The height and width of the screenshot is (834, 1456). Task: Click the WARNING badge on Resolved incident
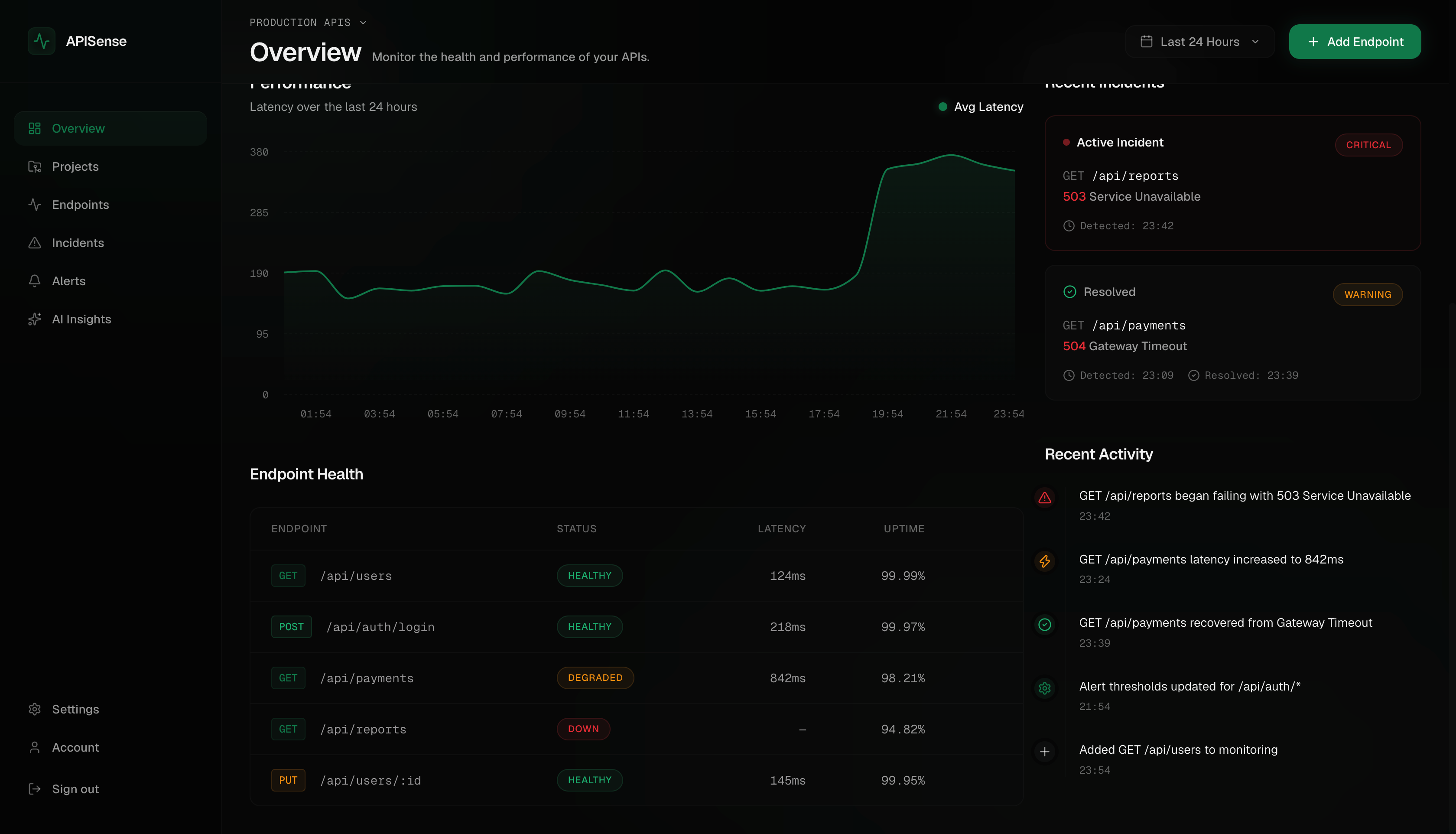pos(1367,294)
